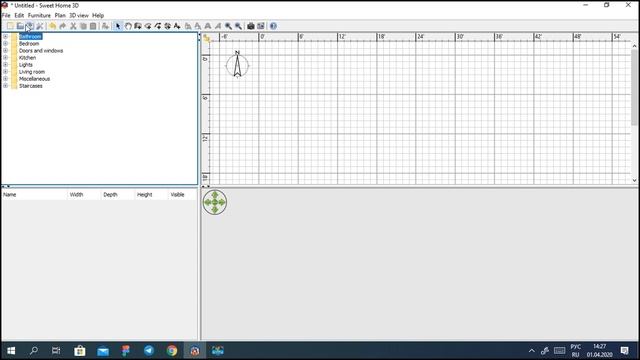The width and height of the screenshot is (640, 360).
Task: Open the Help menu
Action: (98, 15)
